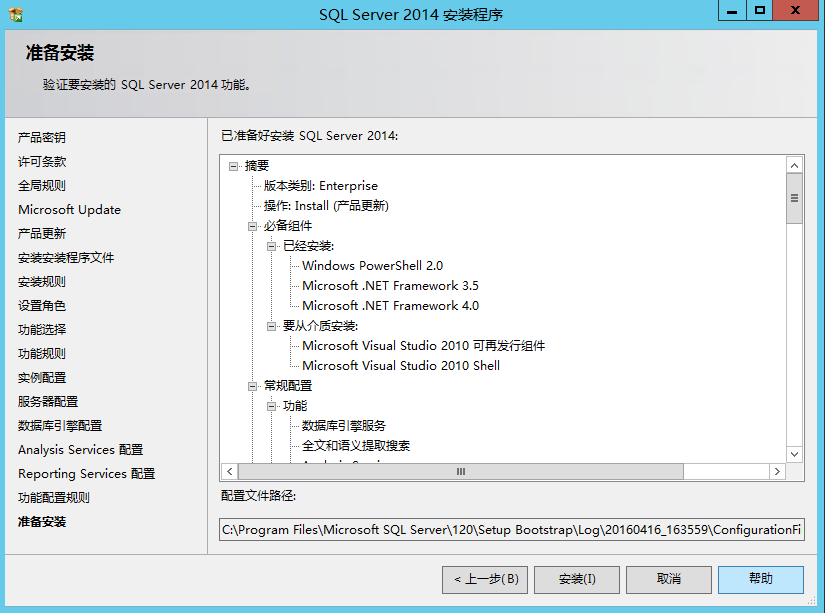
Task: Collapse the 功能 tree node
Action: 271,406
